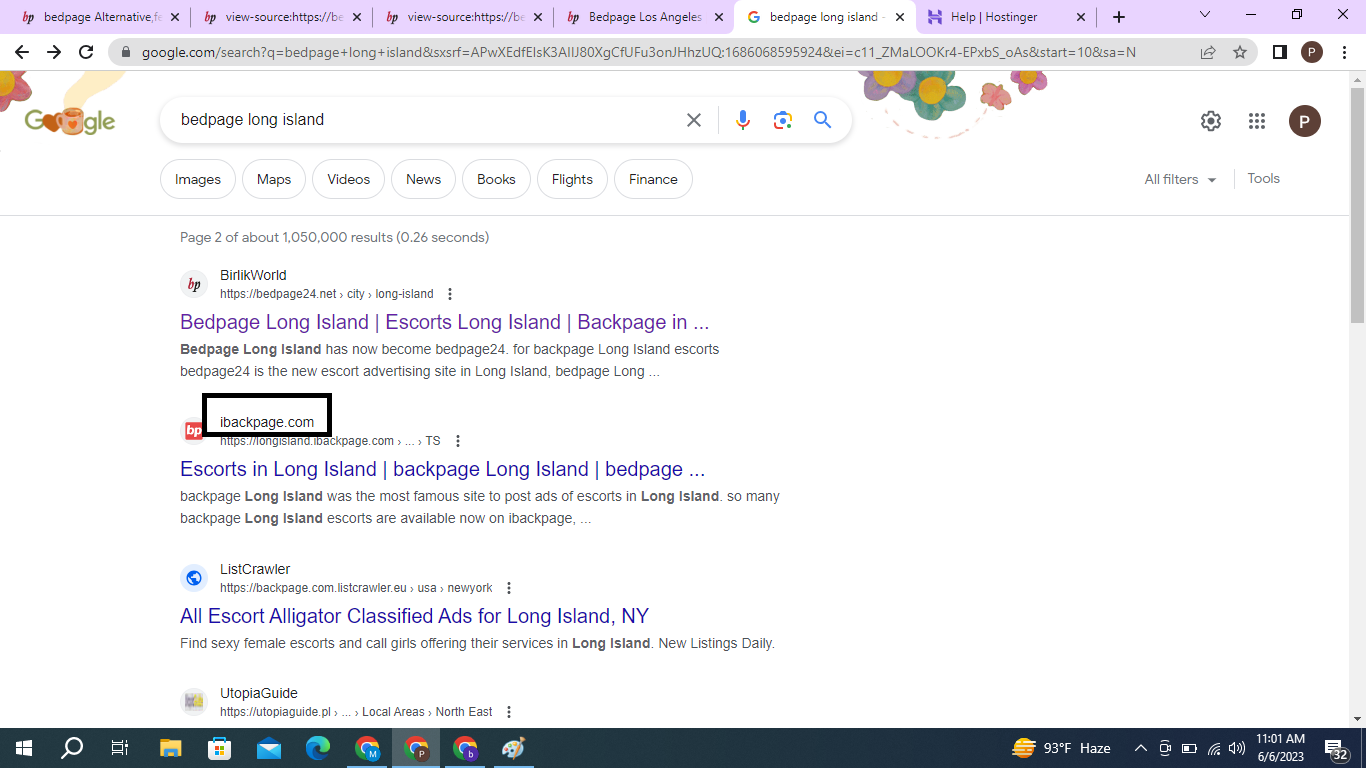The image size is (1366, 768).
Task: Open the clock showing 11:01 AM
Action: pyautogui.click(x=1280, y=748)
